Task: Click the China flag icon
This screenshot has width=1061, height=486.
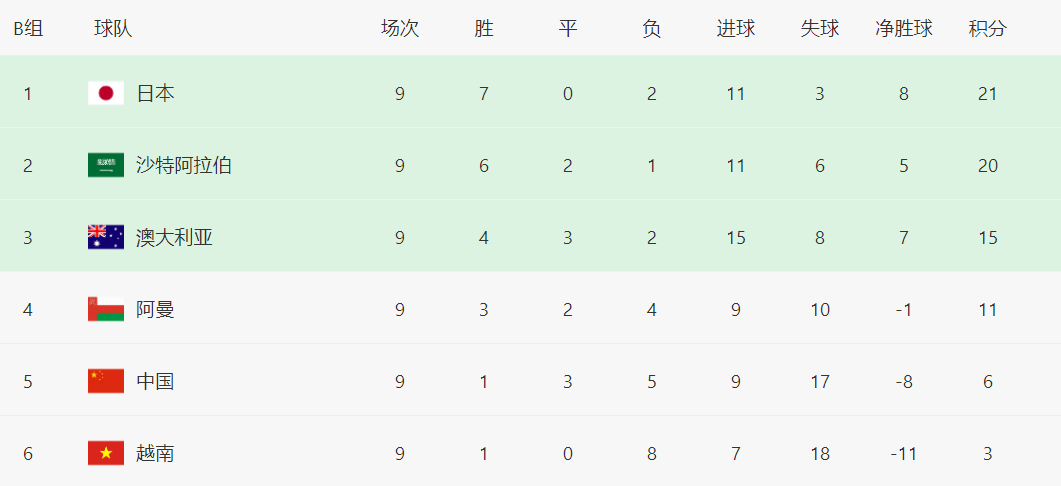Action: click(106, 382)
